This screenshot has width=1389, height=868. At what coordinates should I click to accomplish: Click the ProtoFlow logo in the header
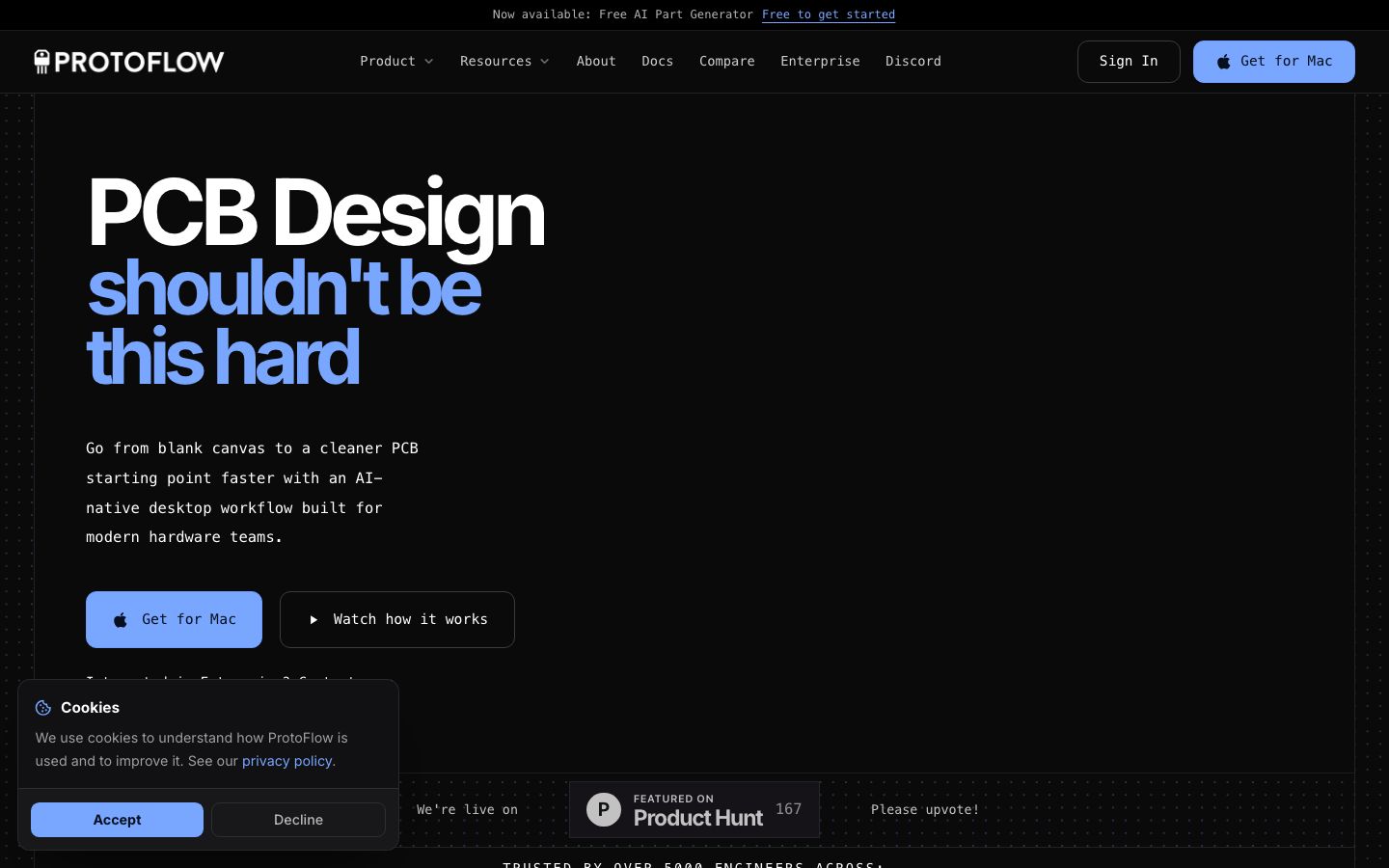click(129, 62)
